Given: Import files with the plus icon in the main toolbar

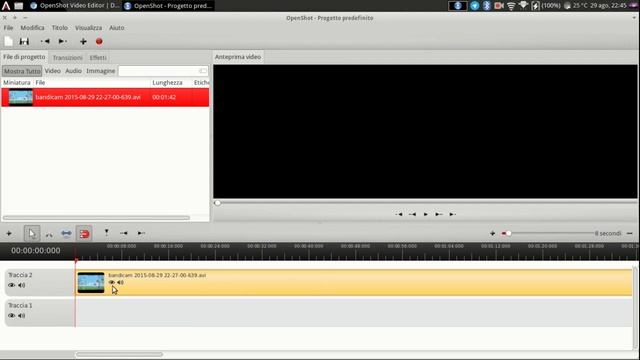Looking at the screenshot, I should pyautogui.click(x=83, y=41).
